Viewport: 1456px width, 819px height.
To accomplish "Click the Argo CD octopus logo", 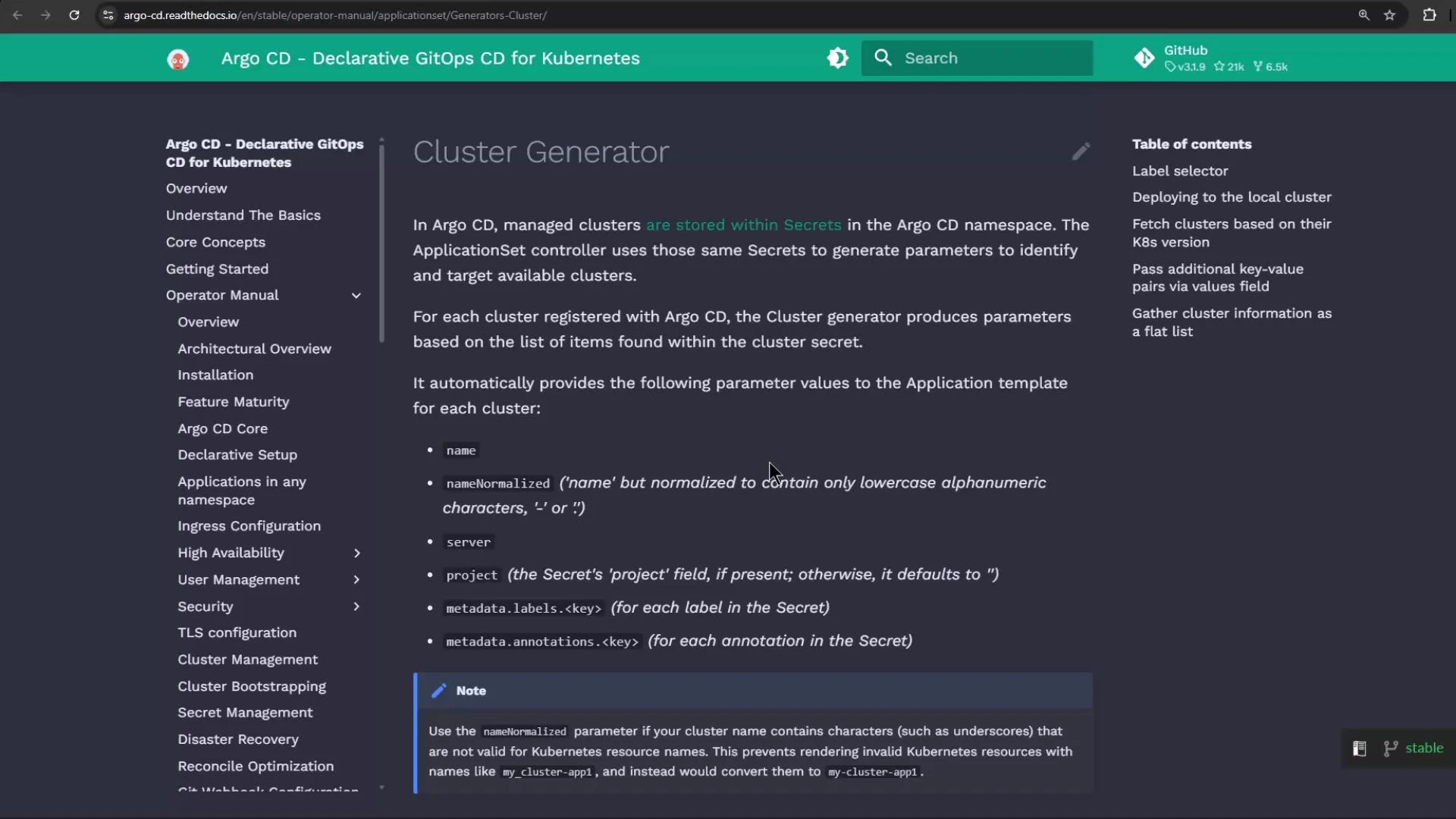I will point(178,58).
